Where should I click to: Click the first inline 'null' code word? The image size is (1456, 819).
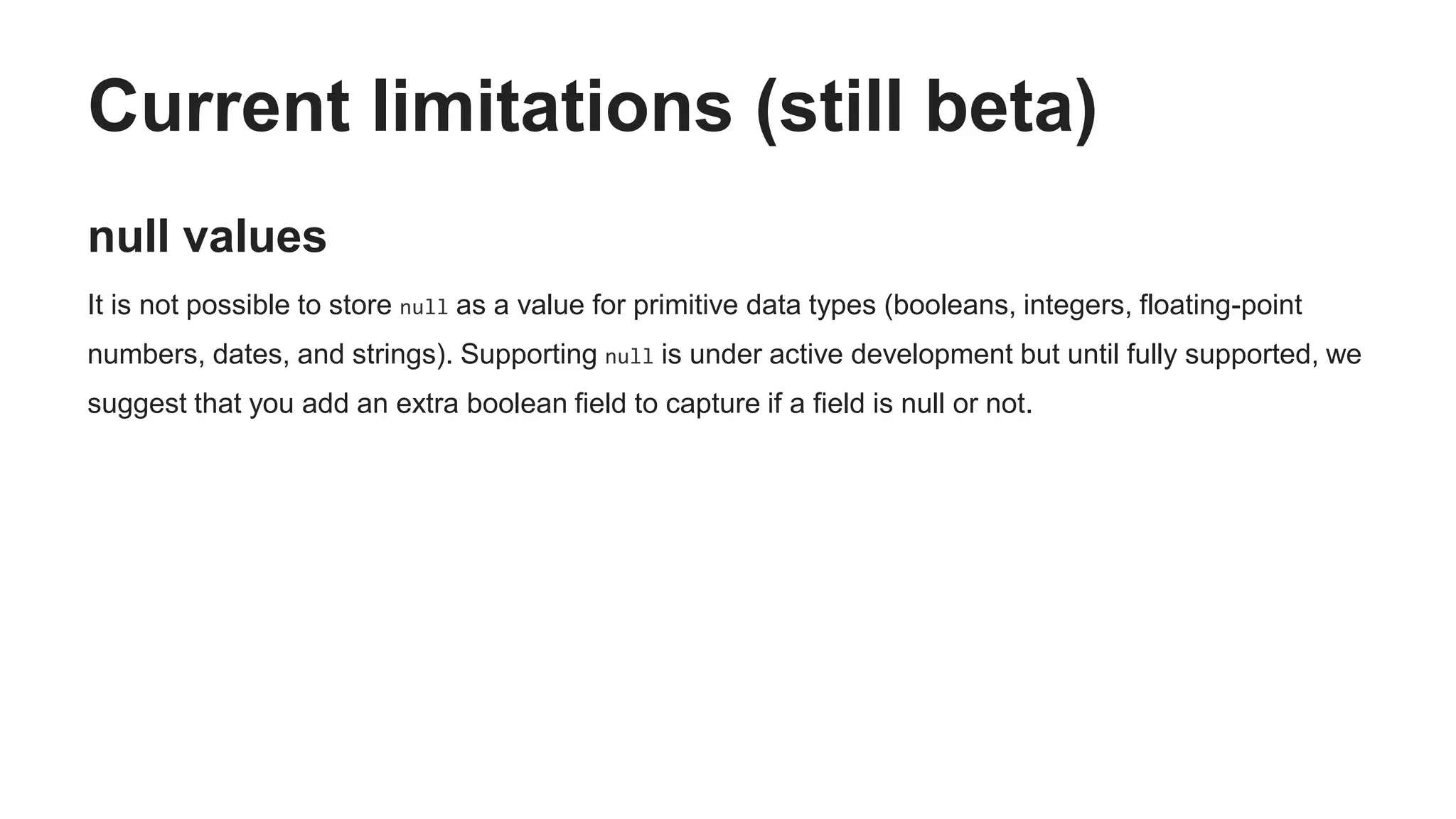click(424, 307)
